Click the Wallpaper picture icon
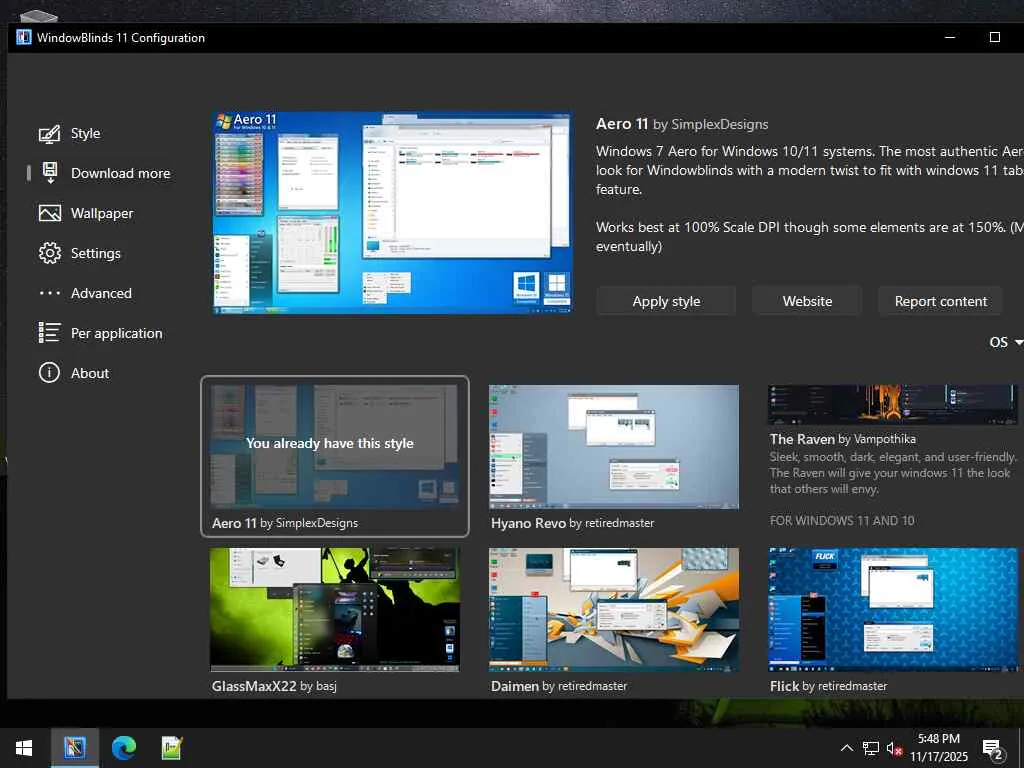This screenshot has width=1024, height=768. tap(50, 214)
